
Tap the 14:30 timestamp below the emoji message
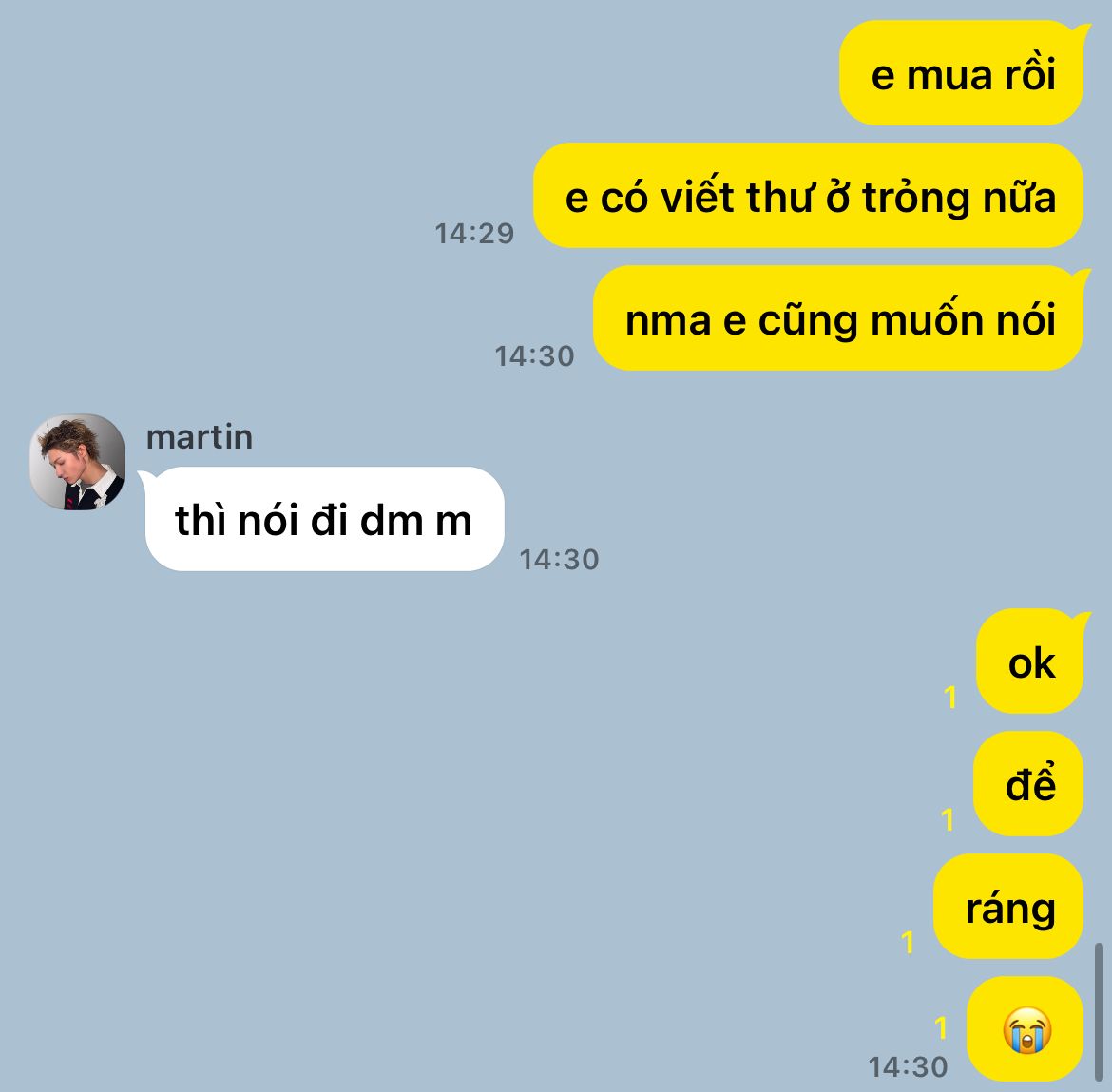click(909, 1066)
